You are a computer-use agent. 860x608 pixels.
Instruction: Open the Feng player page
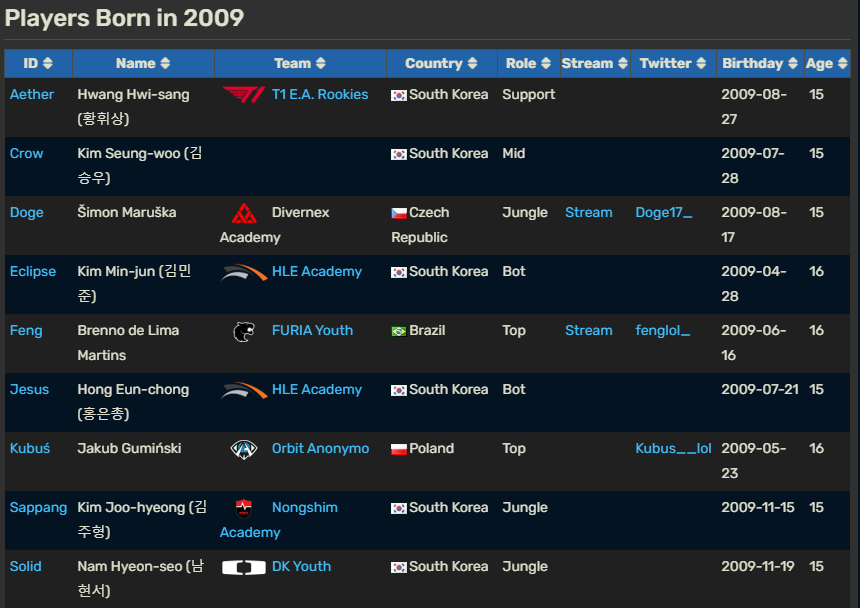(26, 331)
